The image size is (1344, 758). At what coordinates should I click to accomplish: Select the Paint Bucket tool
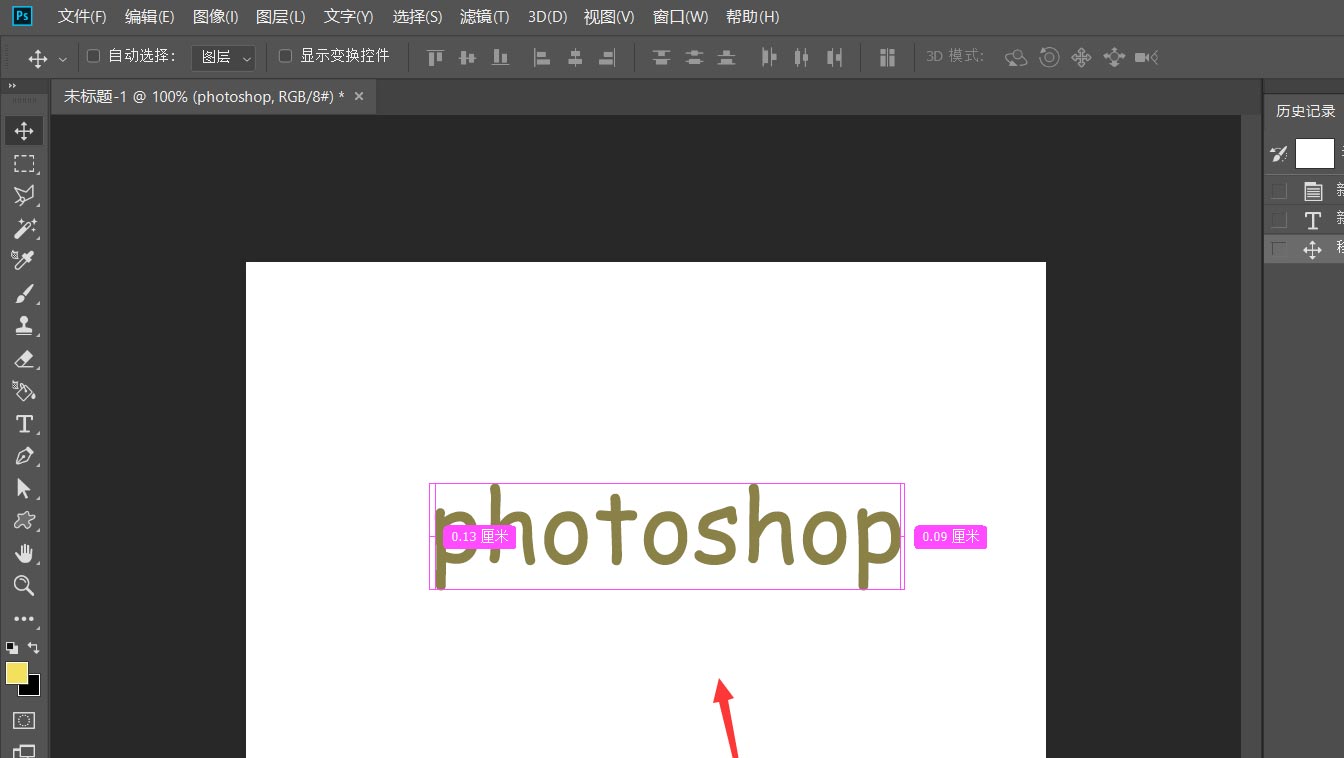(24, 391)
